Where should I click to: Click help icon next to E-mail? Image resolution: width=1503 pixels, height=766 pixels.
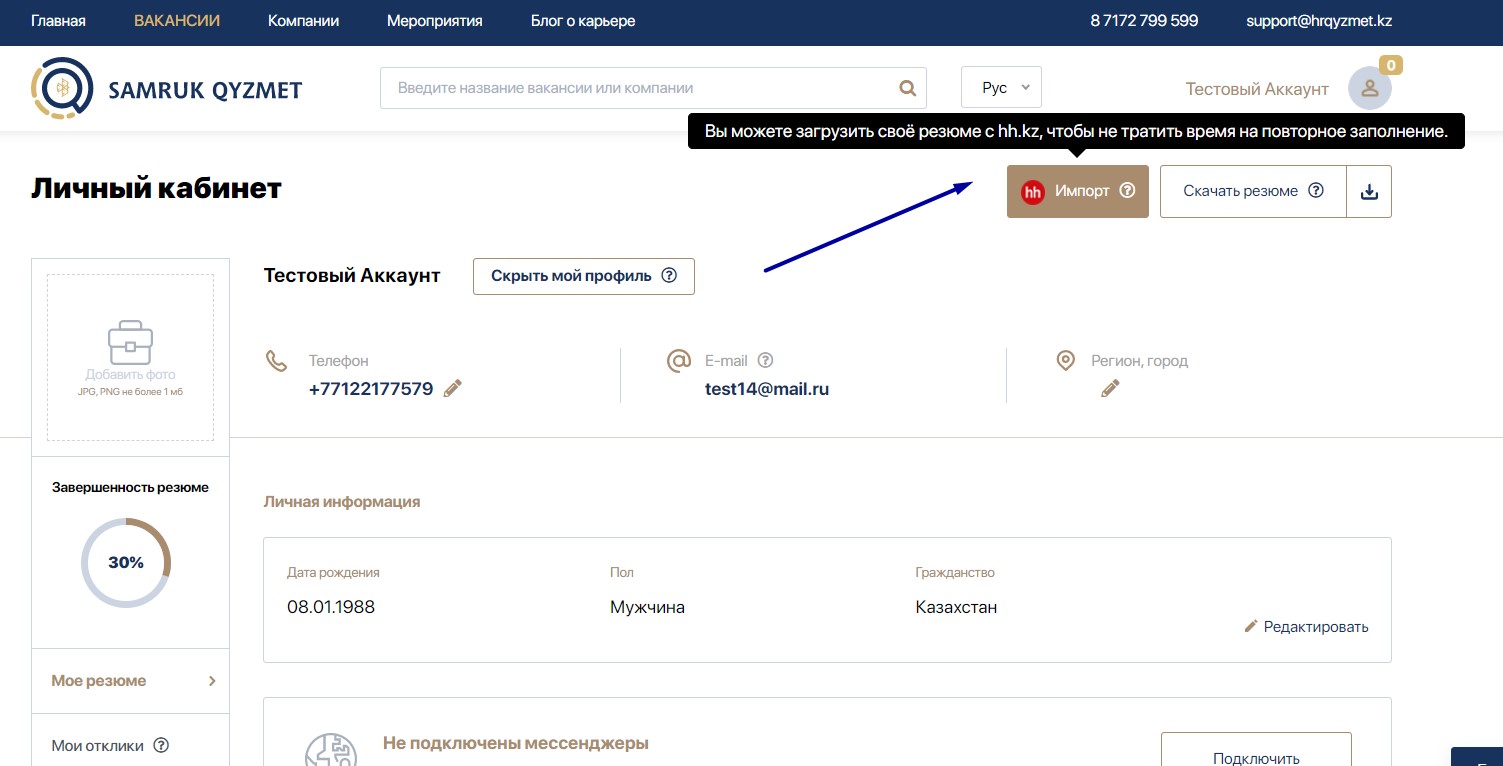(x=766, y=361)
